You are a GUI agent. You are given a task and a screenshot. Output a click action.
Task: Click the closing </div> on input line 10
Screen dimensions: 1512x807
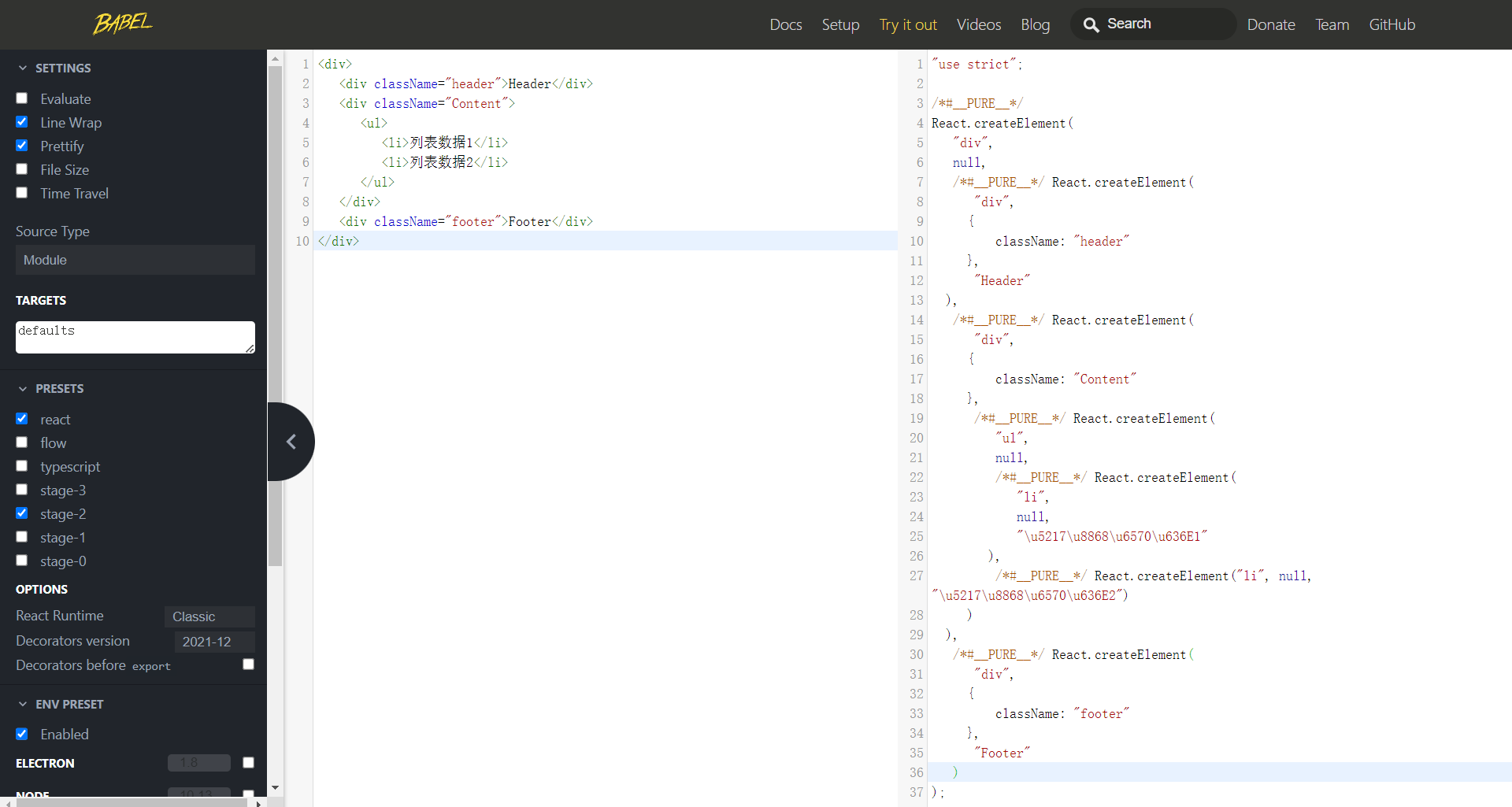(339, 241)
